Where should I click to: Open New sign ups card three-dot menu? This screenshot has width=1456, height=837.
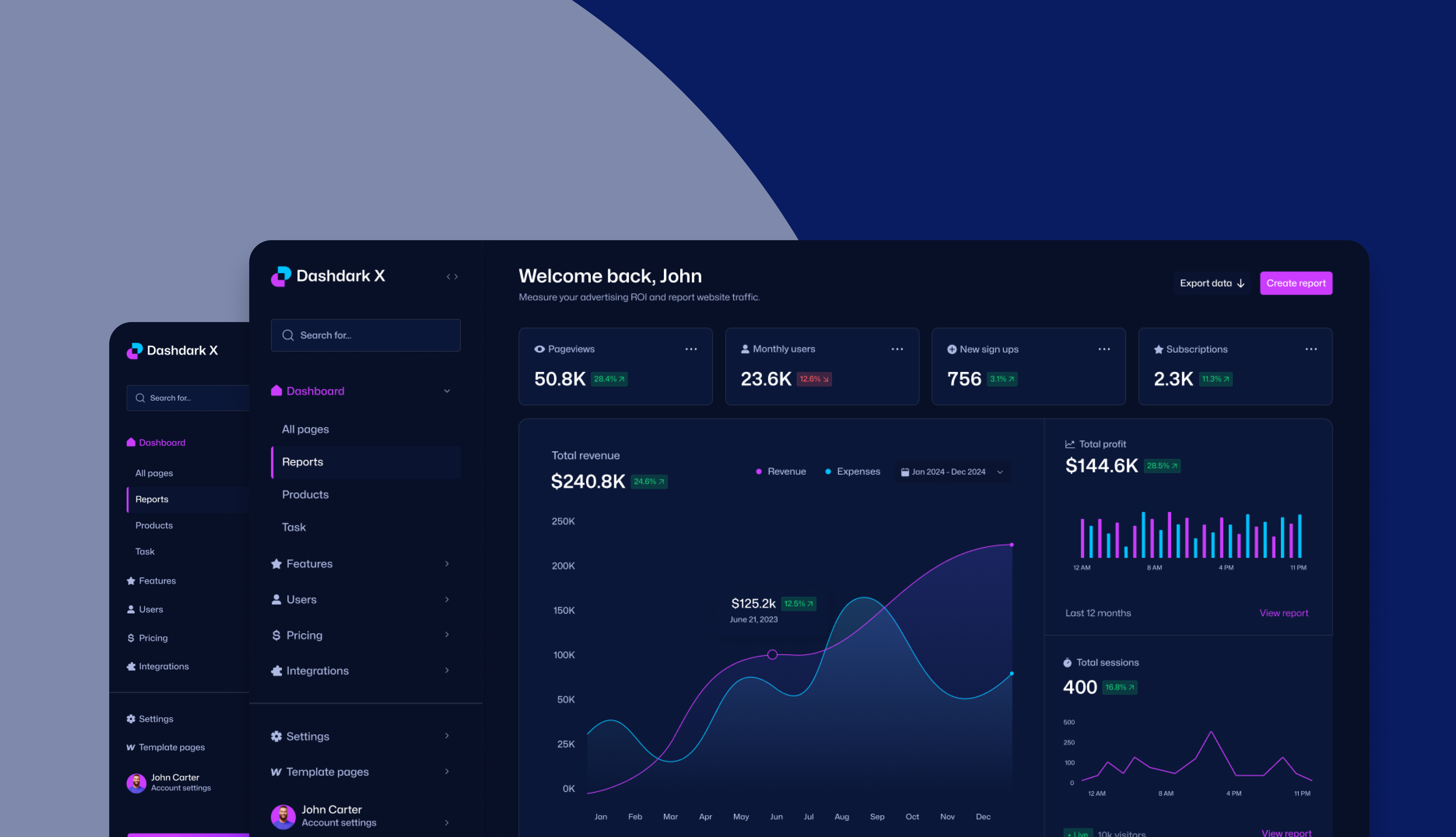1104,349
